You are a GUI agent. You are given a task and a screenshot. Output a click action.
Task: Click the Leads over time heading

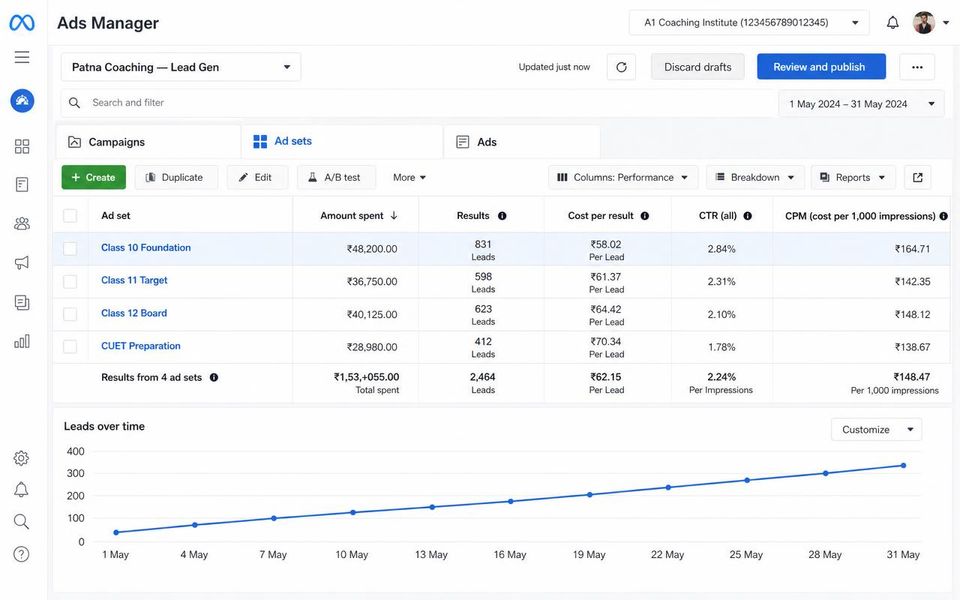104,426
